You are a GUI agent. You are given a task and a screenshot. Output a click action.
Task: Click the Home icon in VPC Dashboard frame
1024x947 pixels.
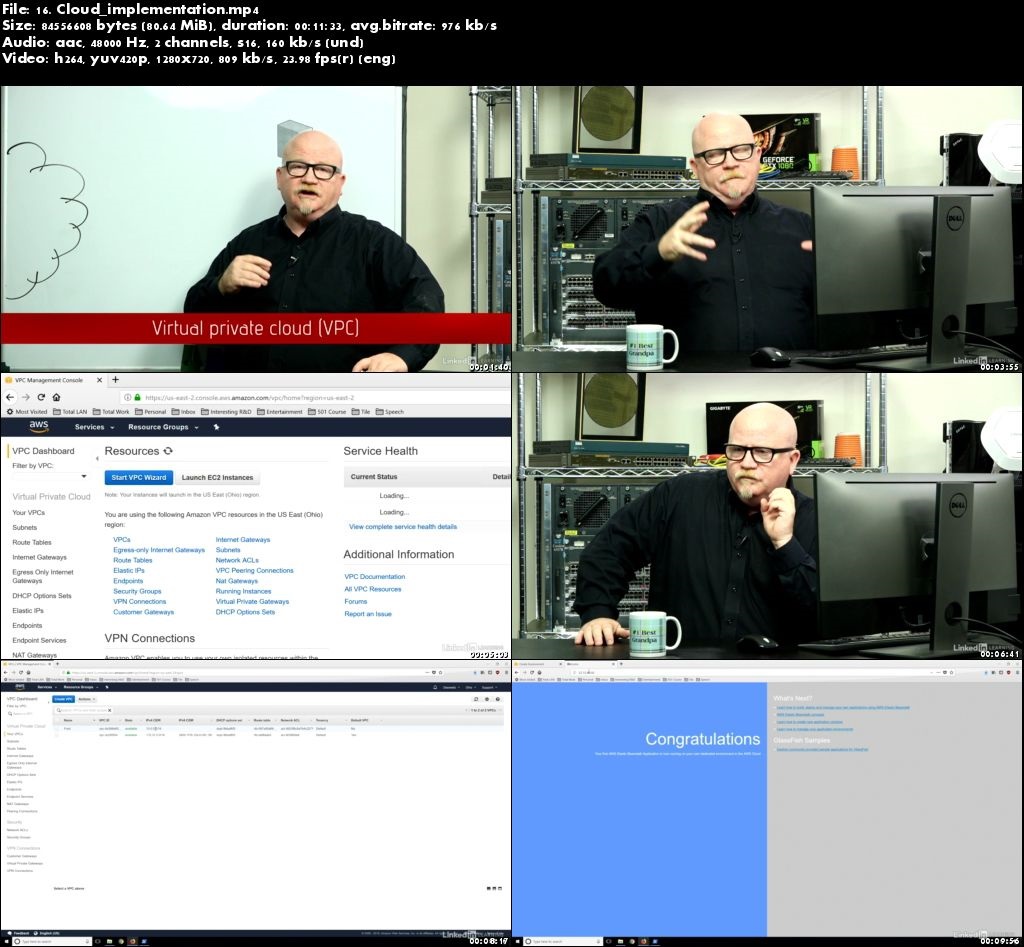(56, 397)
